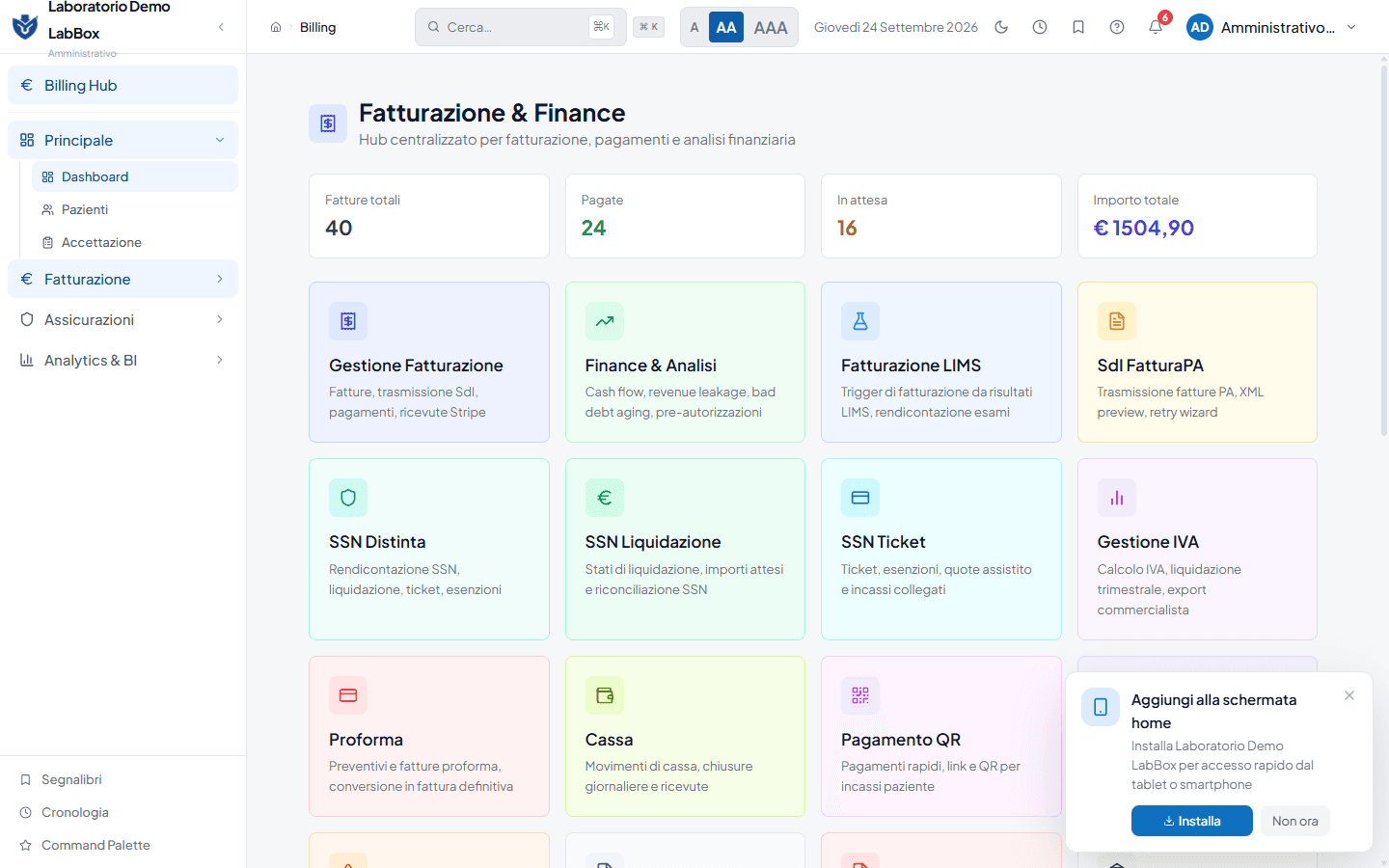
Task: Open the Amministrativo user dropdown
Action: (1272, 27)
